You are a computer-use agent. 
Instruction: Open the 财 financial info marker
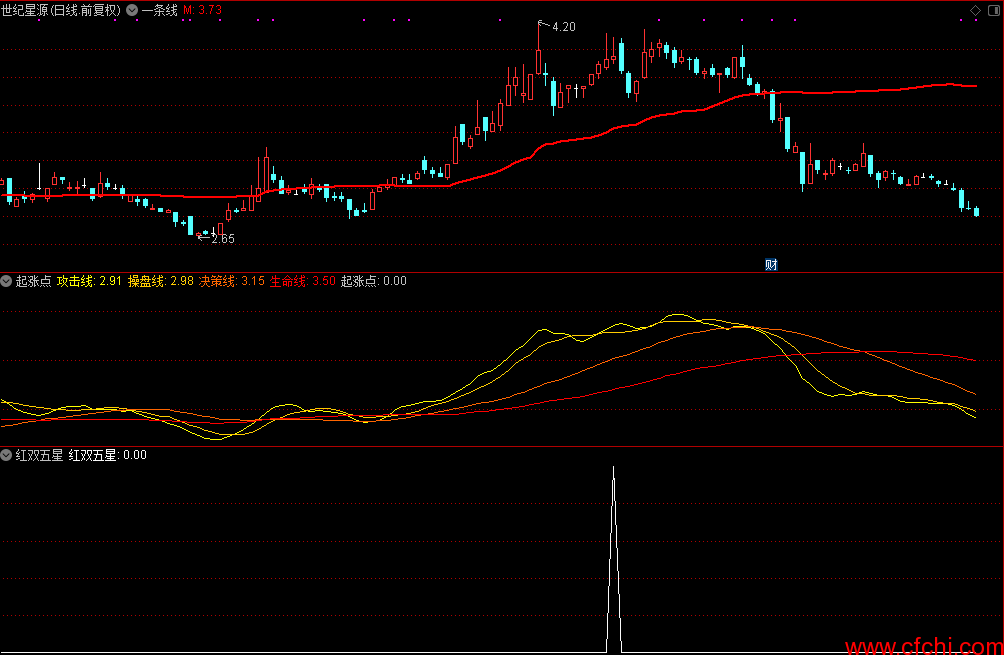771,264
